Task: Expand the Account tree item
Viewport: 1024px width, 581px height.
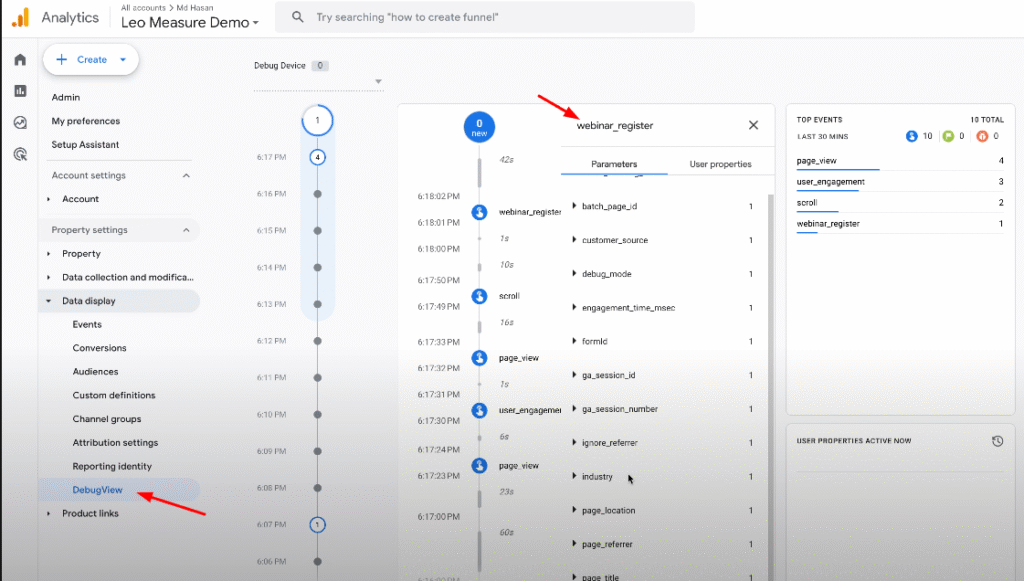Action: [49, 199]
